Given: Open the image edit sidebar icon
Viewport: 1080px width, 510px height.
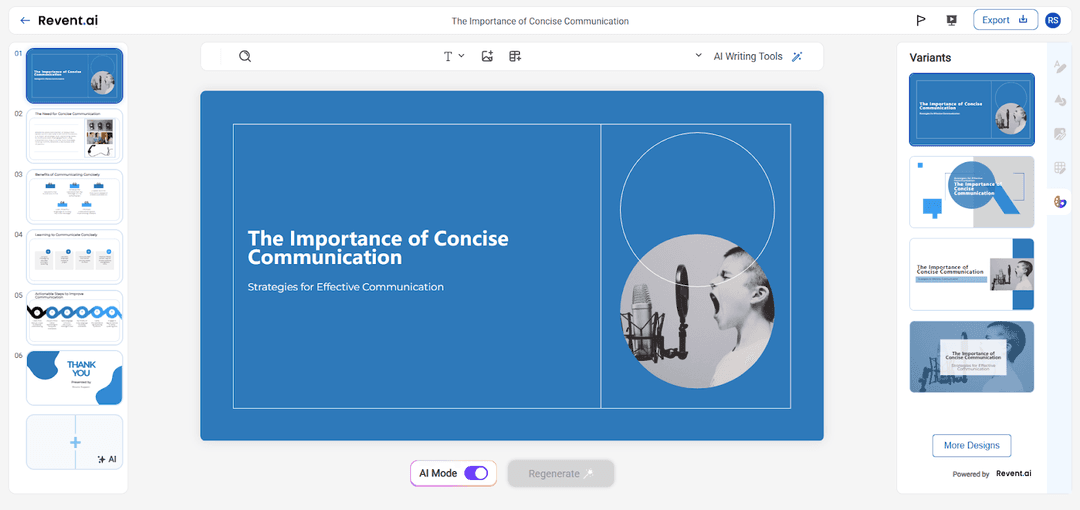Looking at the screenshot, I should coord(1059,134).
